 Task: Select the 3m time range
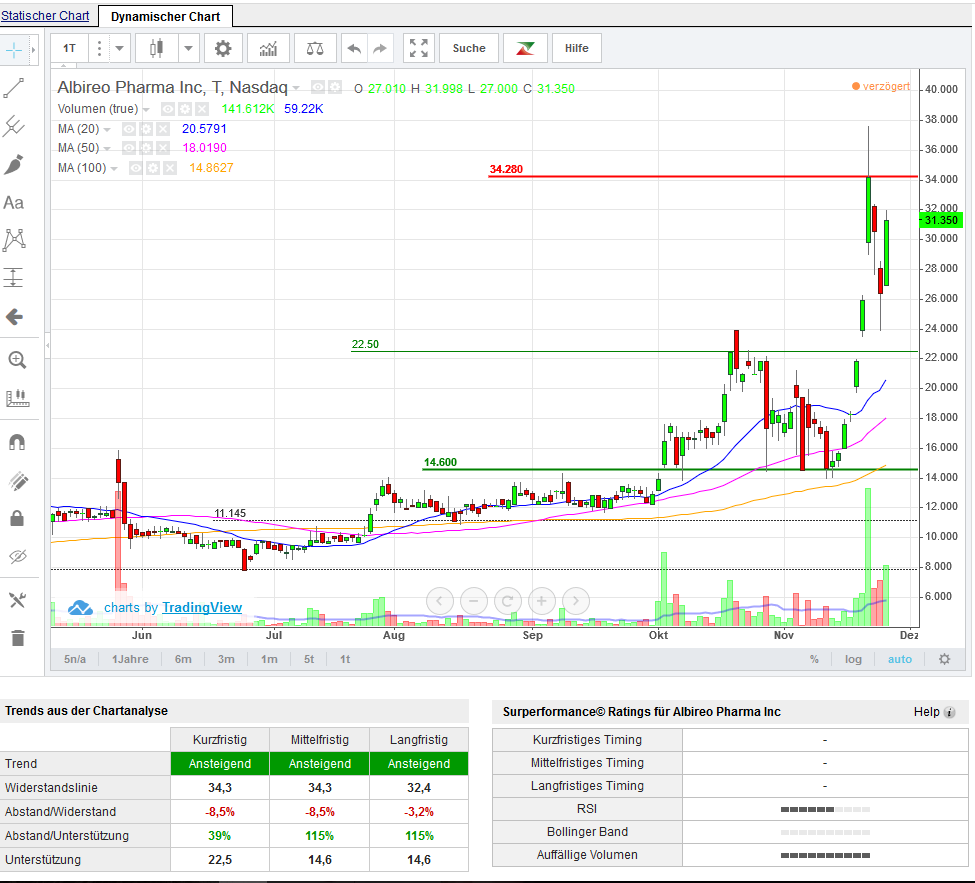(x=226, y=659)
